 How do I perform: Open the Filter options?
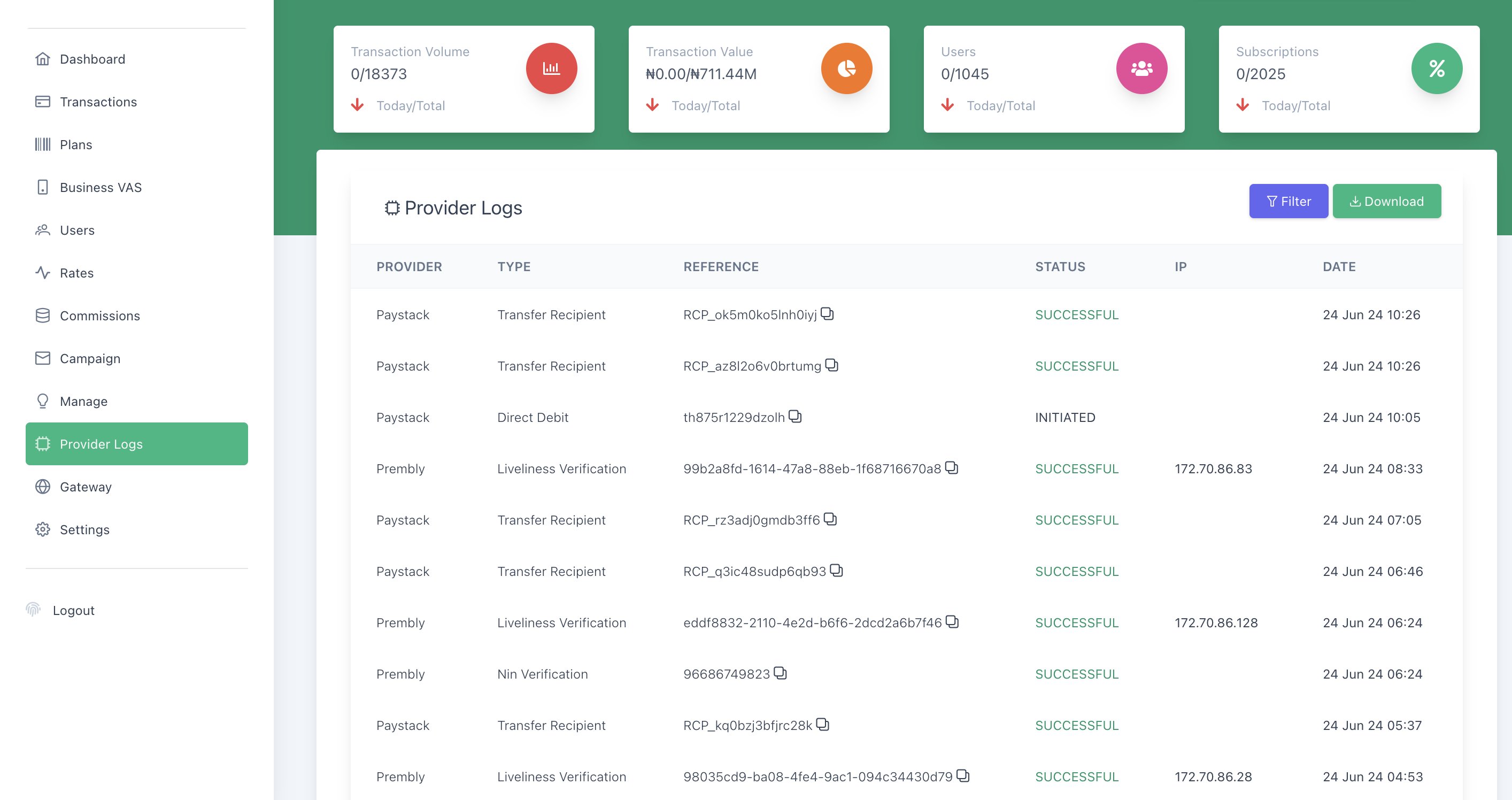[1289, 201]
